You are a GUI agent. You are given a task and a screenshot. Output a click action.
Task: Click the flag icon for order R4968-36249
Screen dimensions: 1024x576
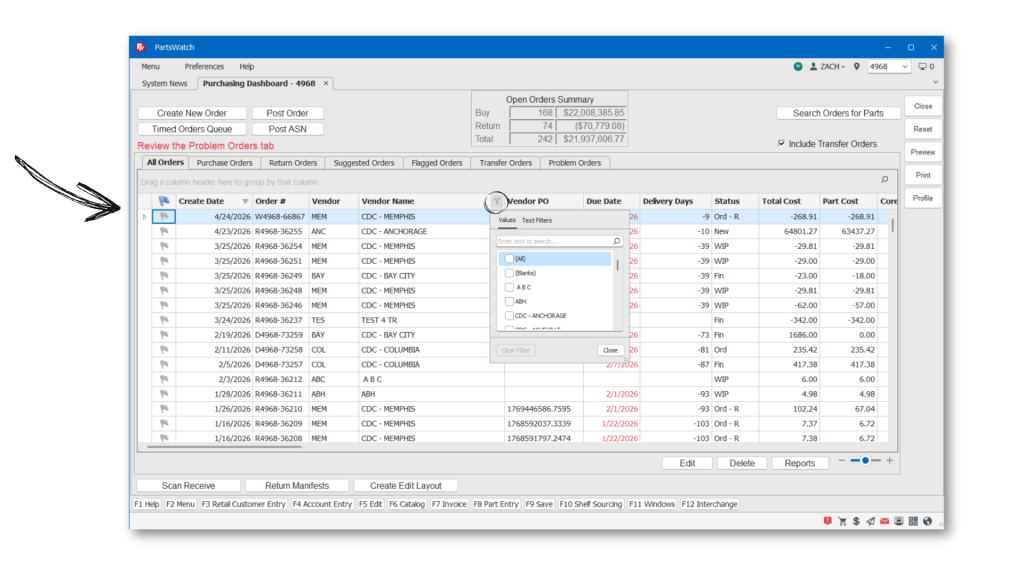coord(164,276)
